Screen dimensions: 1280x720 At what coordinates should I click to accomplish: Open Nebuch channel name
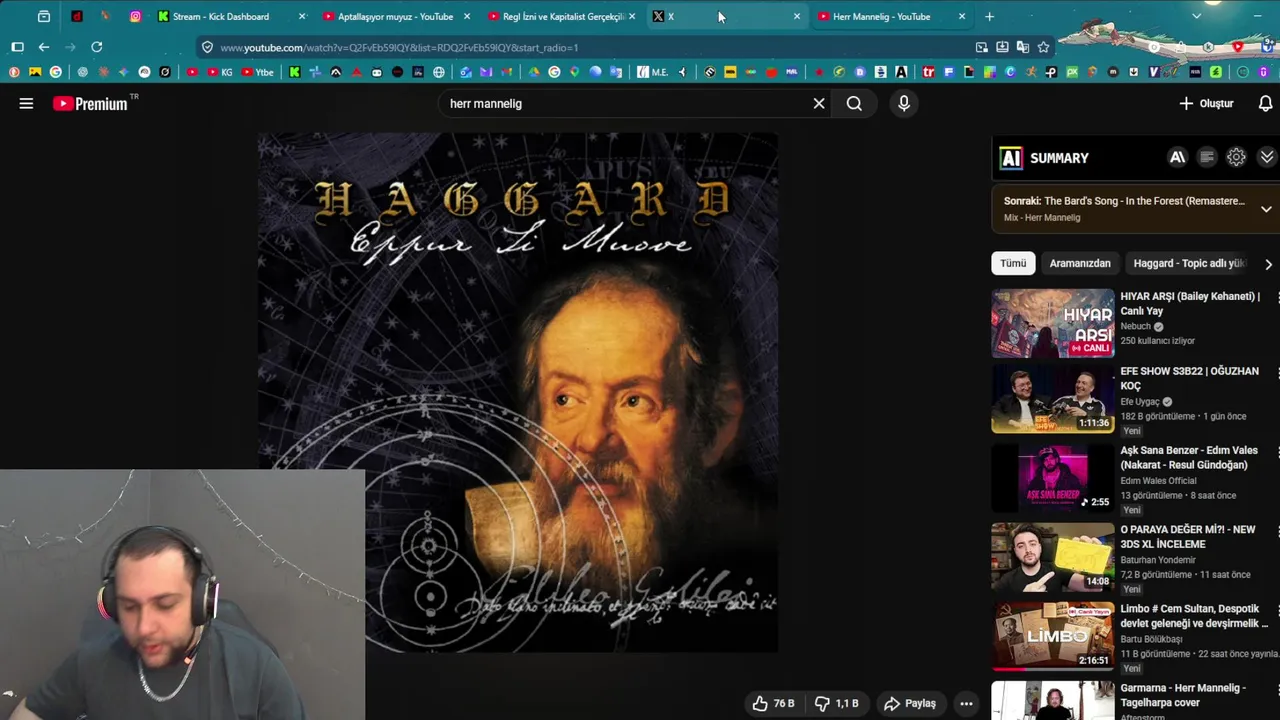click(x=1135, y=326)
